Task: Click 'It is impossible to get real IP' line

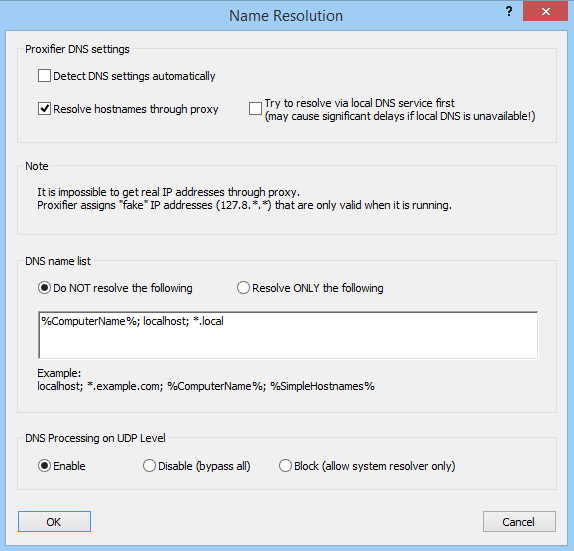Action: (x=168, y=192)
